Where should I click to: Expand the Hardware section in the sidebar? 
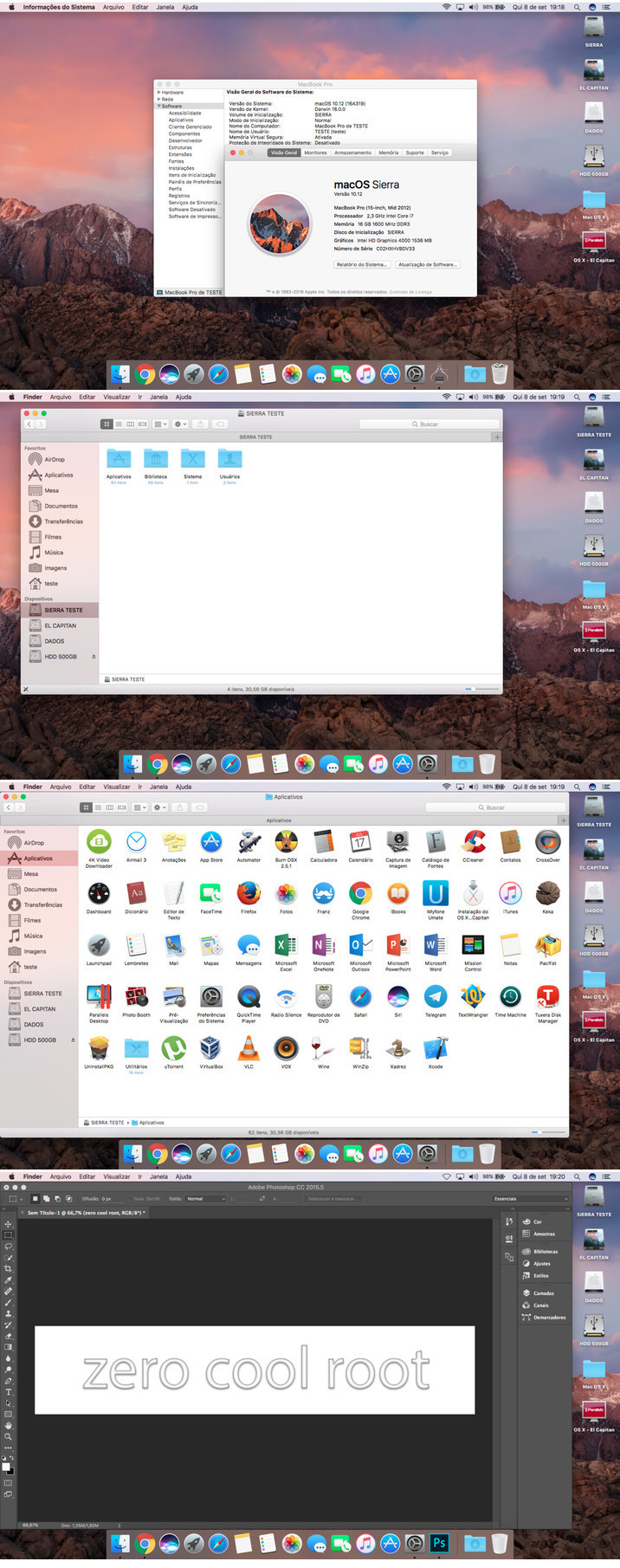(158, 92)
